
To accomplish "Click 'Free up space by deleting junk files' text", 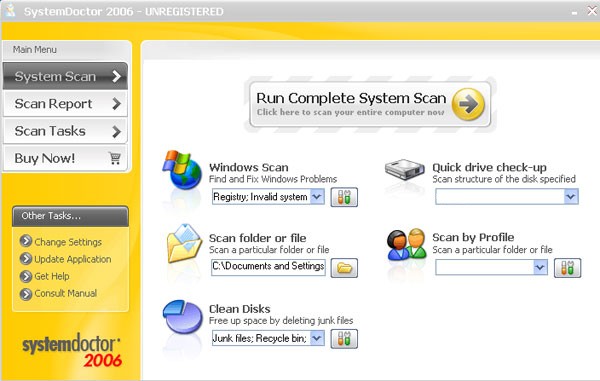I will click(x=281, y=321).
